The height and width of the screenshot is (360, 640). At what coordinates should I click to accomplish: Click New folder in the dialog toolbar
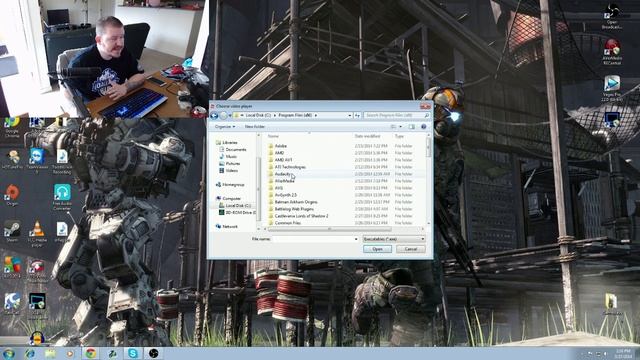(x=255, y=127)
